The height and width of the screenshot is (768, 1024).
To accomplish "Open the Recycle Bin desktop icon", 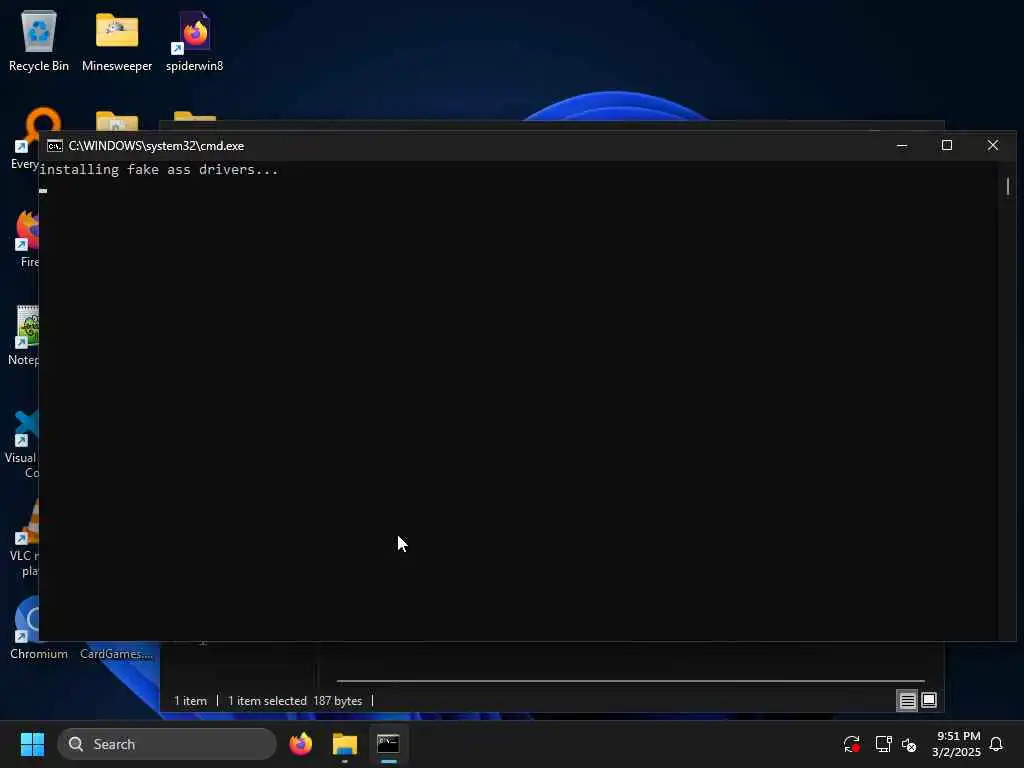I will [39, 41].
